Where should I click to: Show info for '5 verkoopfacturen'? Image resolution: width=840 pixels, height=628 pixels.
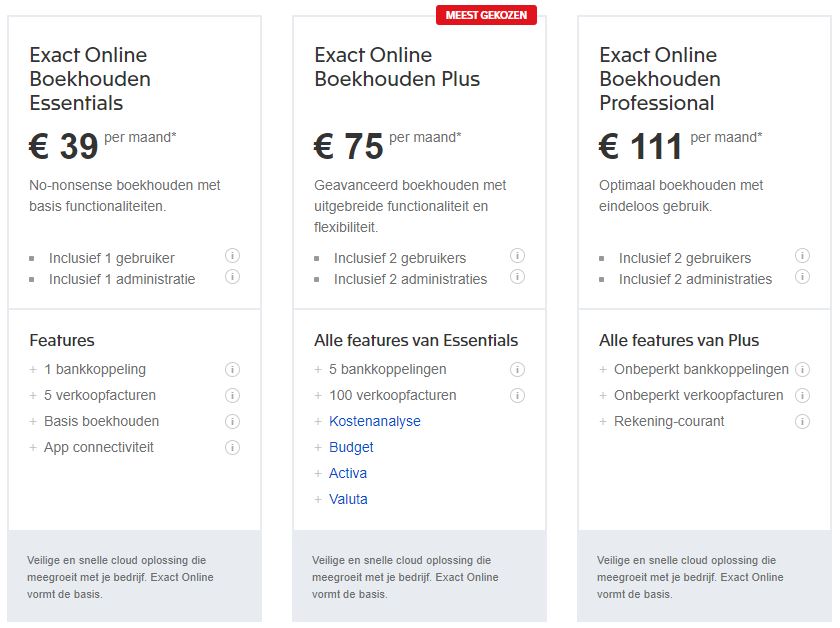click(x=232, y=395)
